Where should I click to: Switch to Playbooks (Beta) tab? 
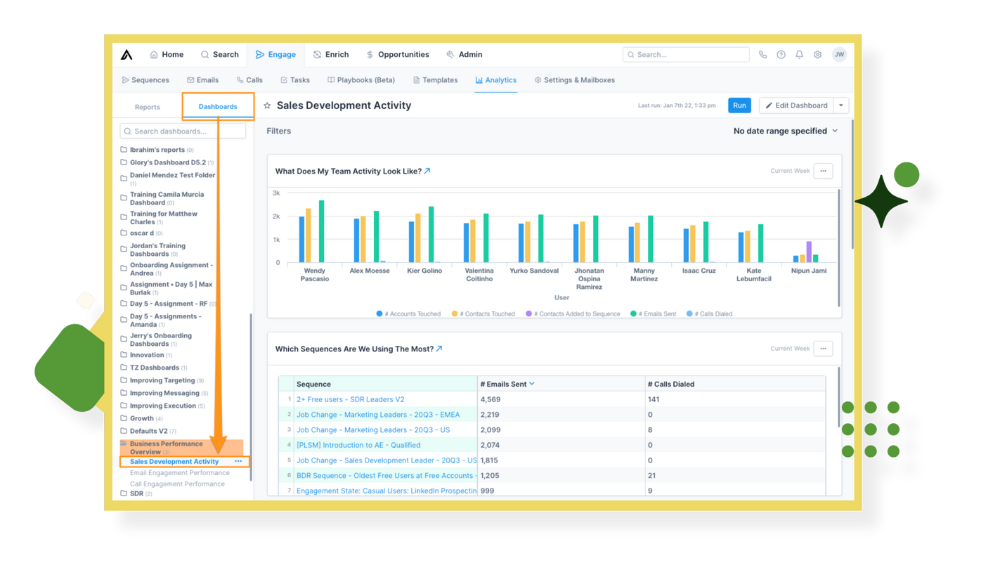click(x=361, y=80)
